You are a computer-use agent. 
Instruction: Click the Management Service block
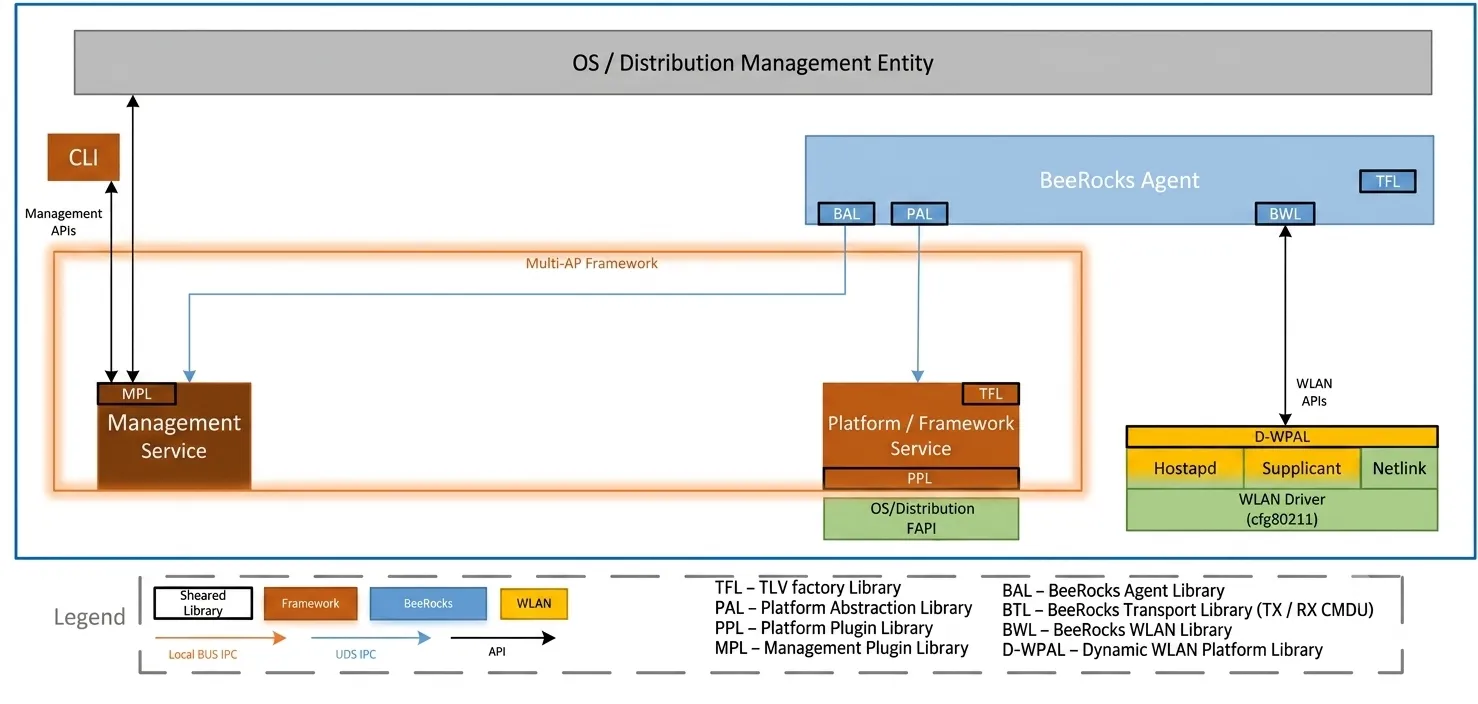tap(174, 436)
